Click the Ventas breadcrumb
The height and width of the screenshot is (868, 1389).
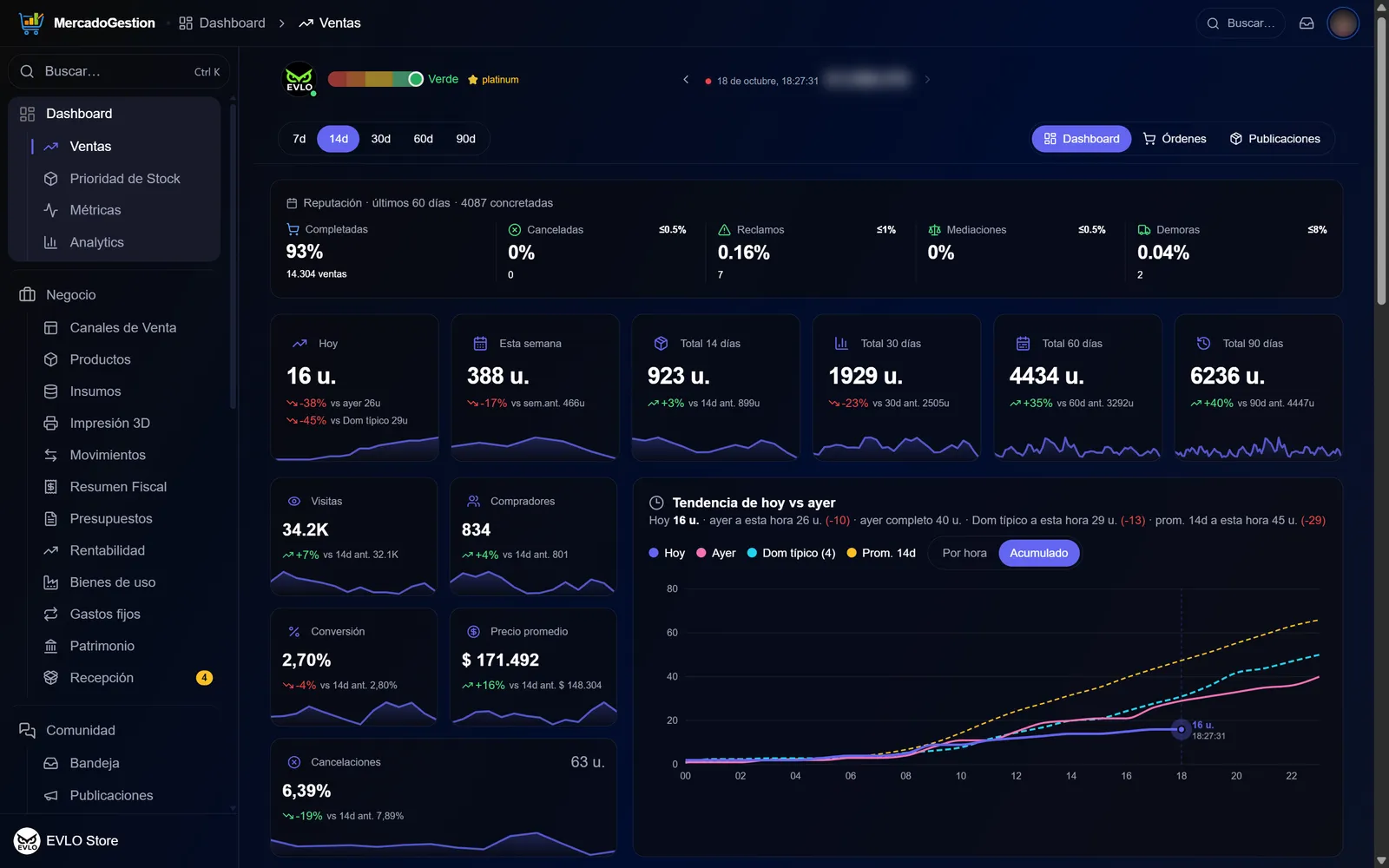[330, 23]
